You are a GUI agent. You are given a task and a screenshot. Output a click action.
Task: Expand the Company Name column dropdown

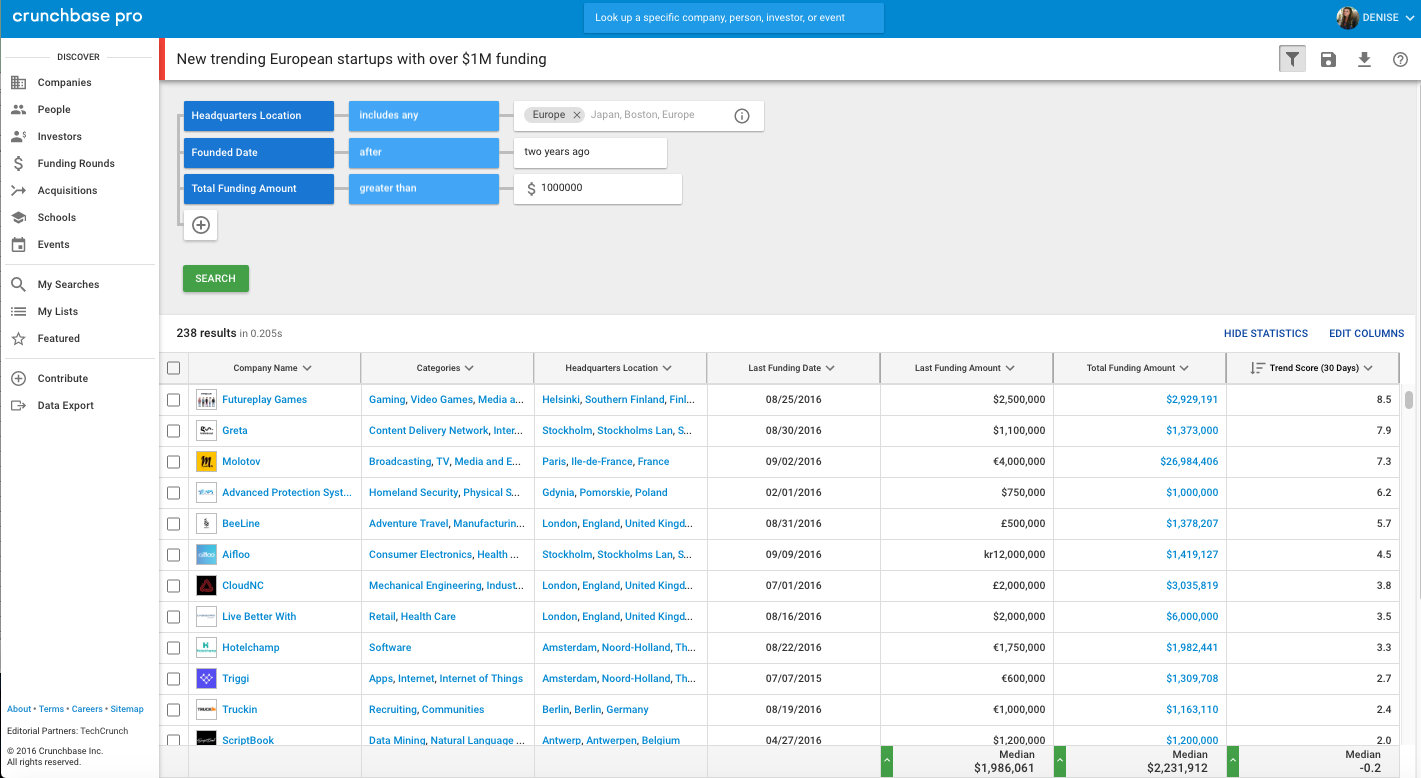tap(307, 368)
